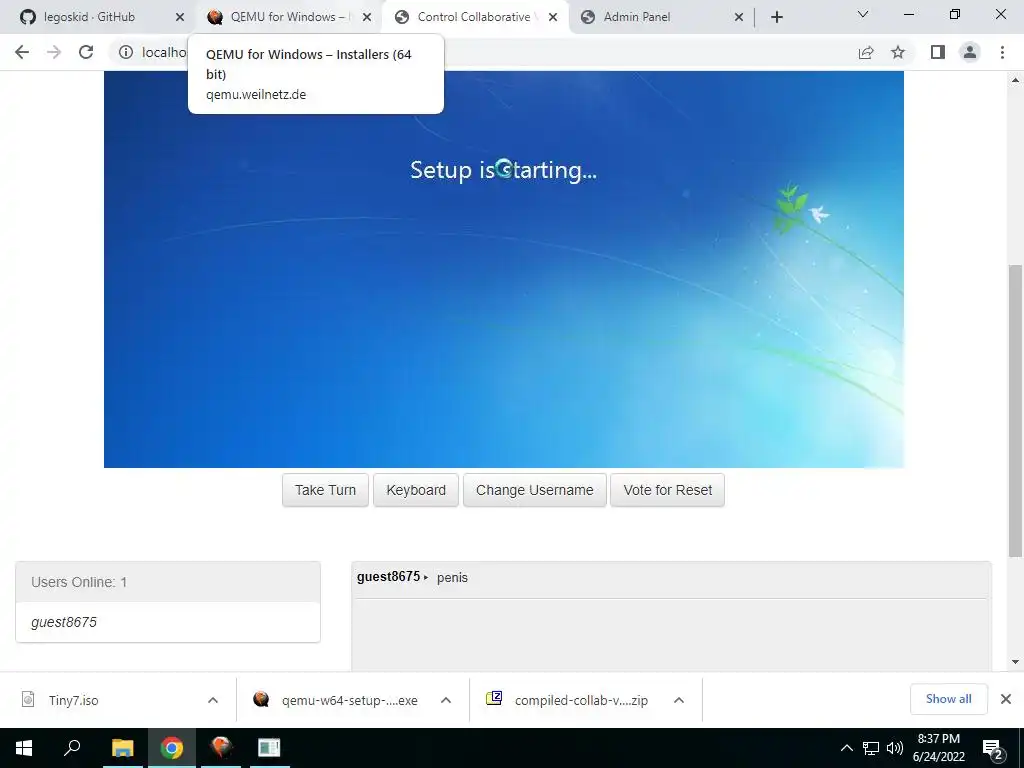Image resolution: width=1024 pixels, height=768 pixels.
Task: Open the tab search chevron
Action: pos(863,14)
